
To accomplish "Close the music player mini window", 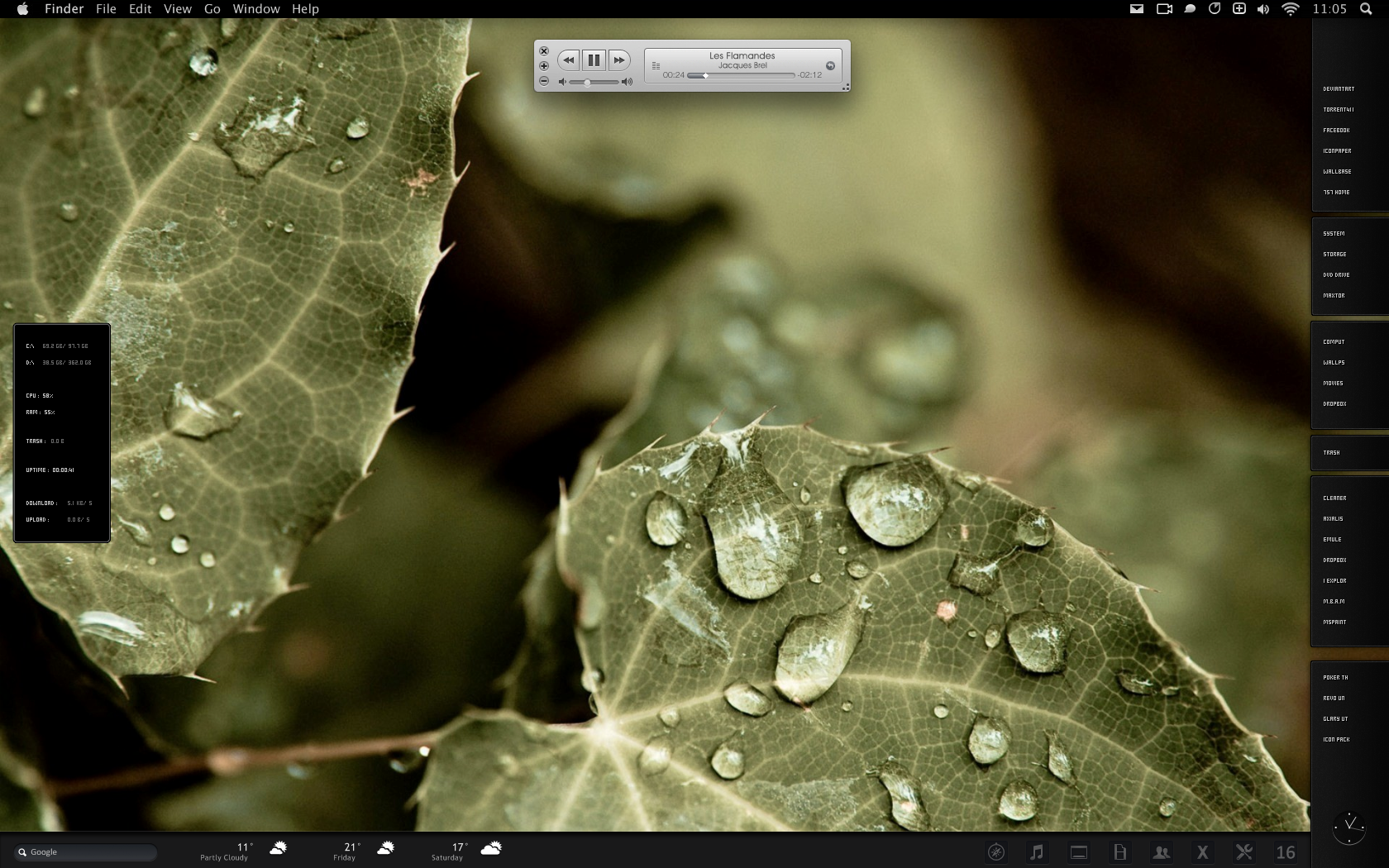I will pos(544,51).
